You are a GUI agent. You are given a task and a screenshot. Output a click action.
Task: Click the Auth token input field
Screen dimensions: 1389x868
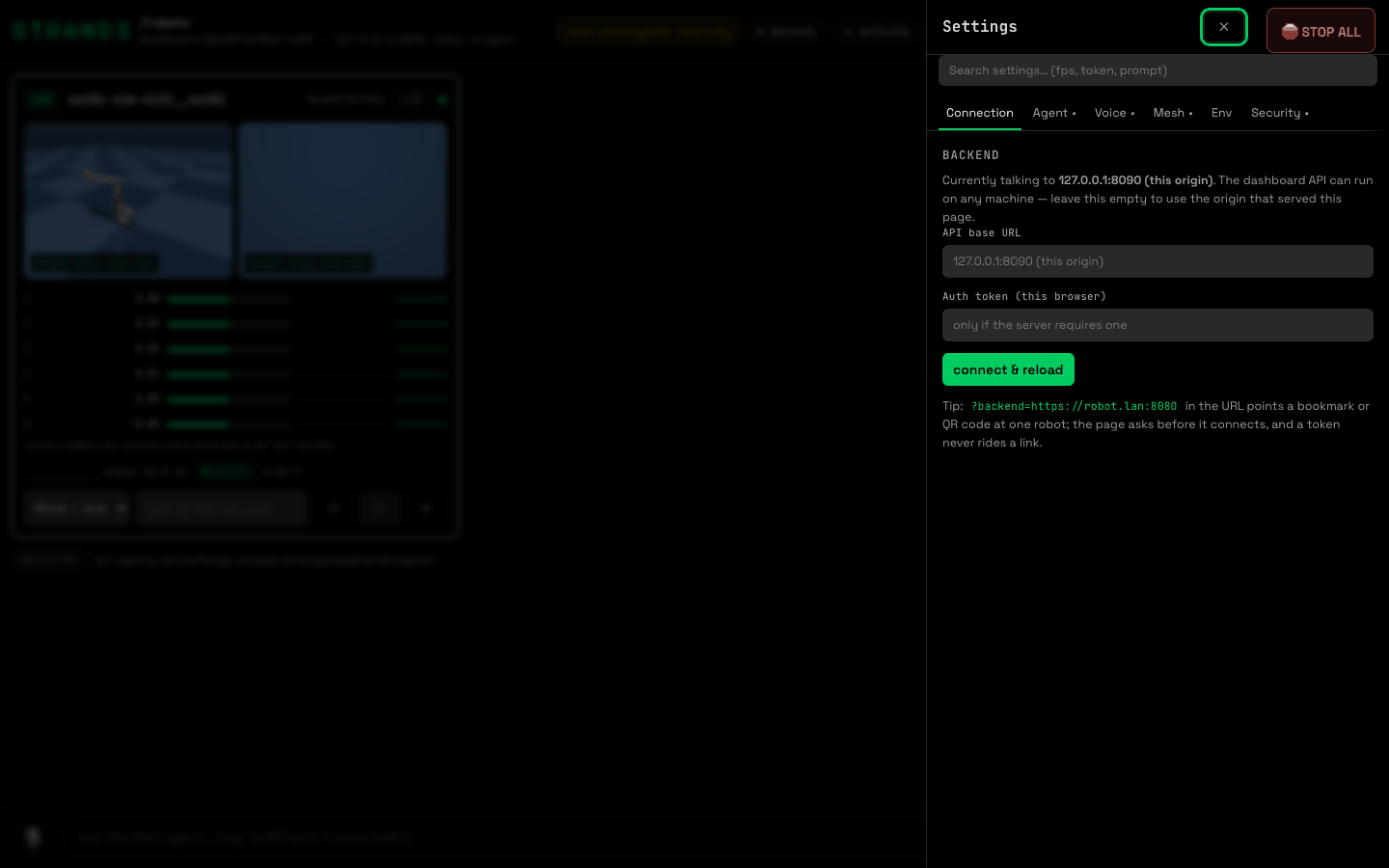(1157, 325)
